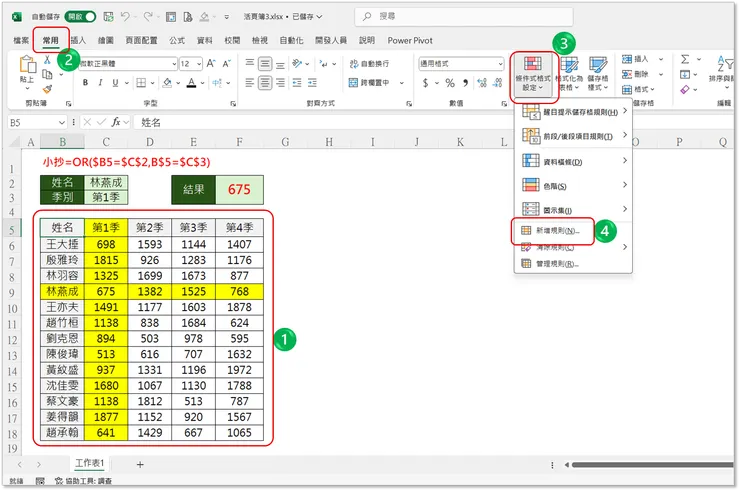Open the Power Pivot ribbon tab
Screen dimensions: 740x491
coord(410,41)
